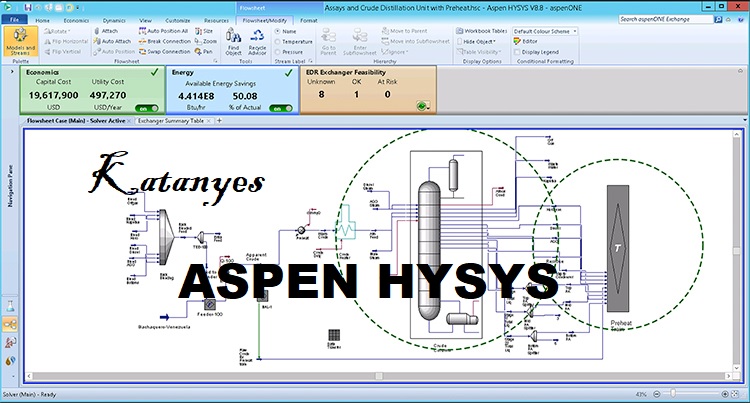Click the flowsheet vertical scrollbar
The width and height of the screenshot is (750, 403).
(x=737, y=251)
